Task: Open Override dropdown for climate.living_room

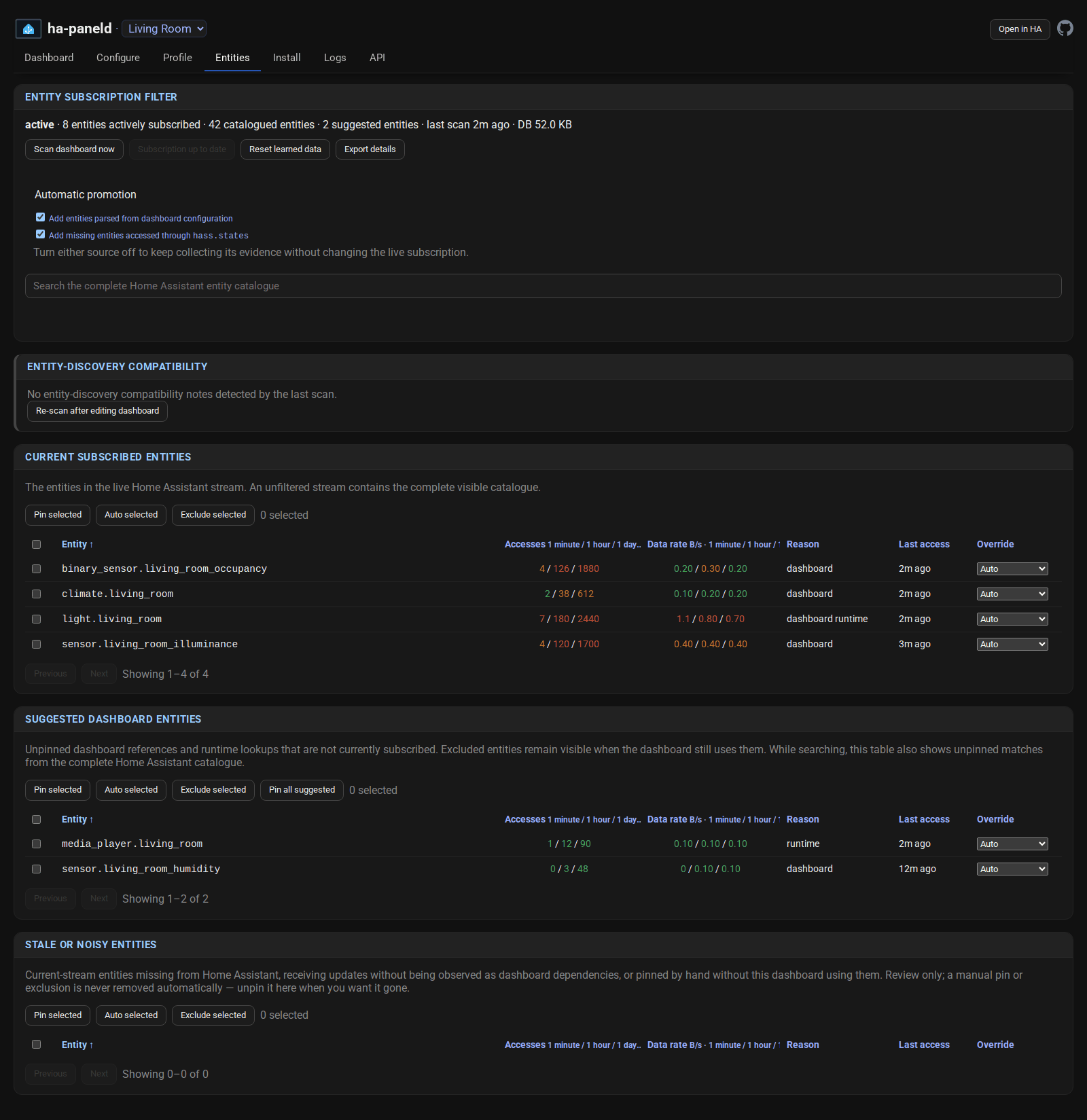Action: [x=1012, y=594]
